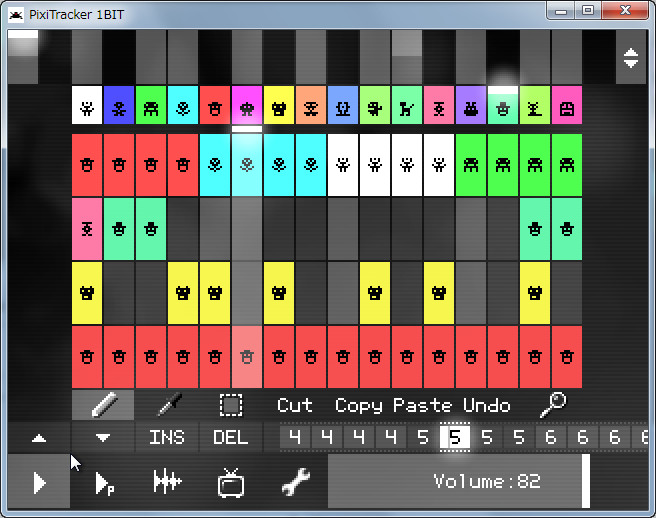Screen dimensions: 656x518
Task: Click the first yellow note in fourth grid row
Action: pos(87,293)
